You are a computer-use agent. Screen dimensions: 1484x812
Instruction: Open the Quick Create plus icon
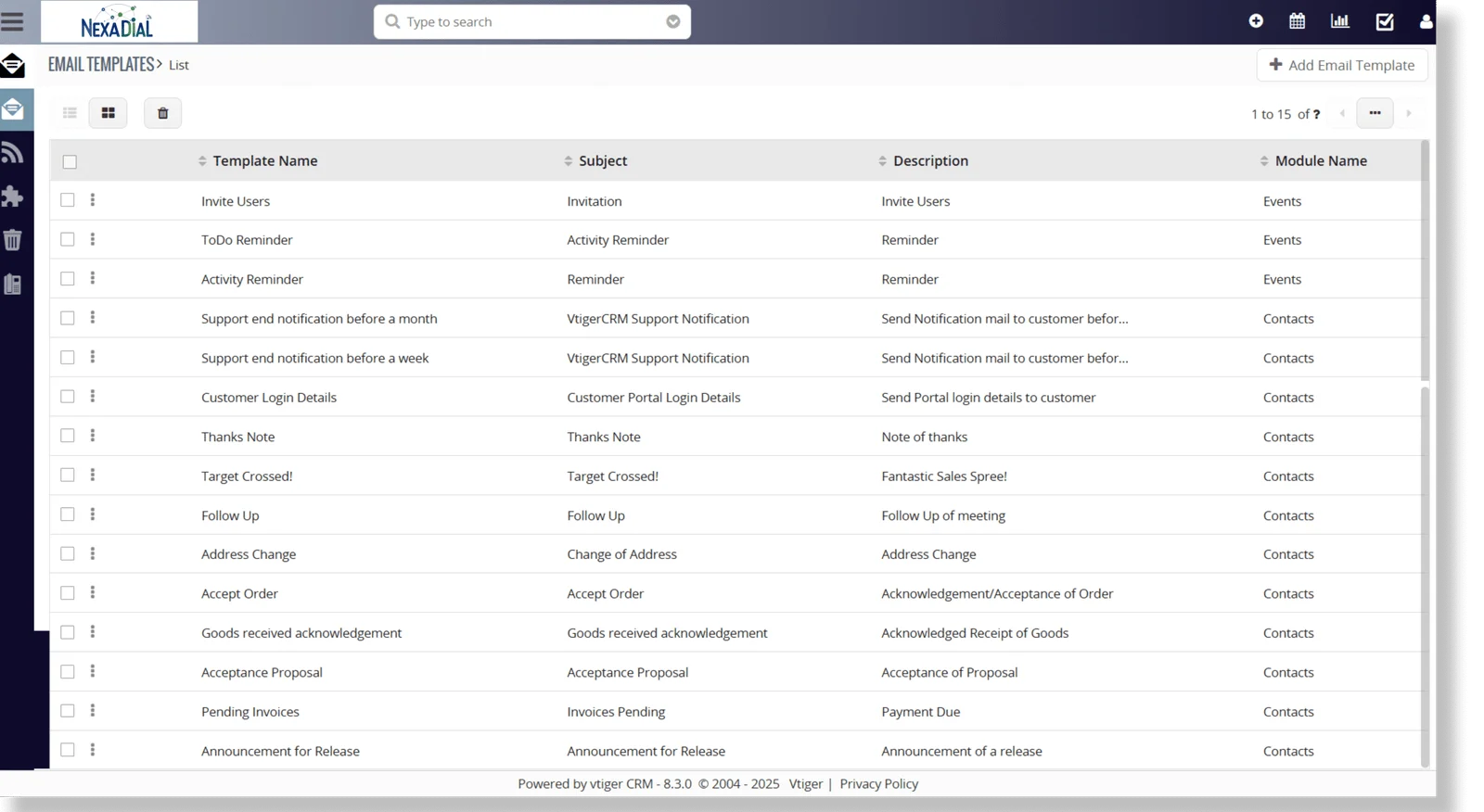tap(1256, 20)
